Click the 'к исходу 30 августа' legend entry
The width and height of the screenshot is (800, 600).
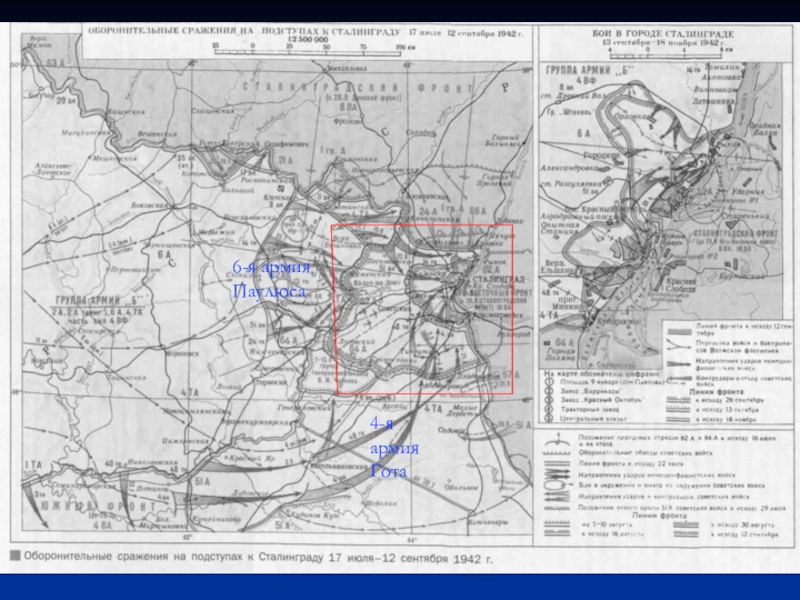coord(742,524)
